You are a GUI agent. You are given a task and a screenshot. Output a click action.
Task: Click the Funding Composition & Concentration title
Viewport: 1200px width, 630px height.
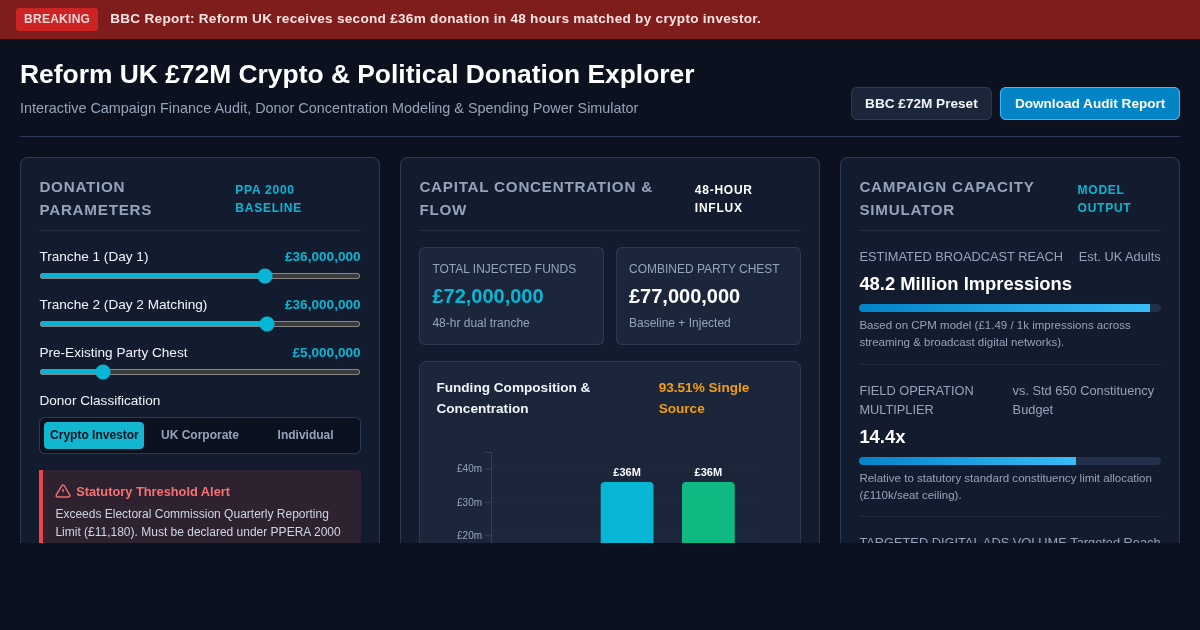(513, 398)
